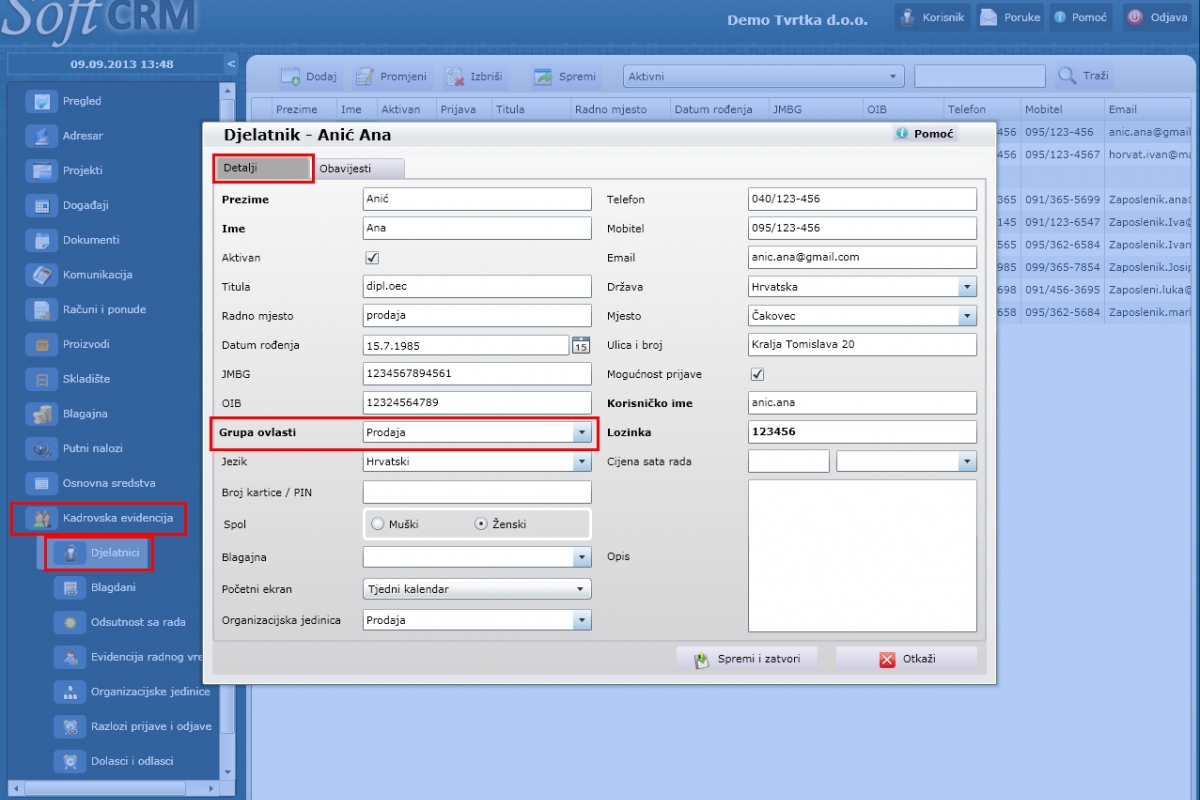
Task: Click the Pomoć button in top header
Action: [1081, 17]
